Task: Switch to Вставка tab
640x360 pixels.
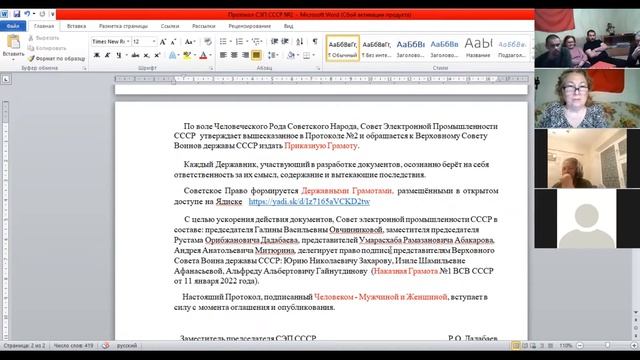Action: point(76,26)
